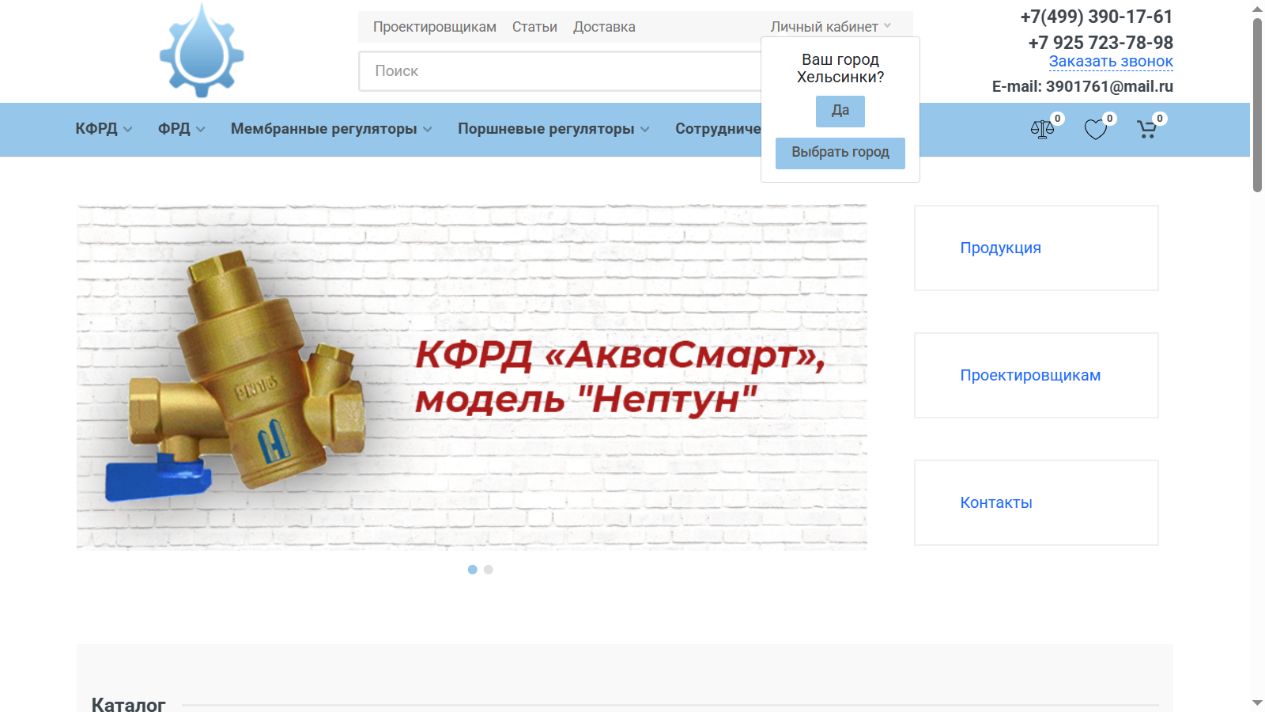The image size is (1265, 712).
Task: Click the email 3901761@mail.ru
Action: pos(1110,86)
